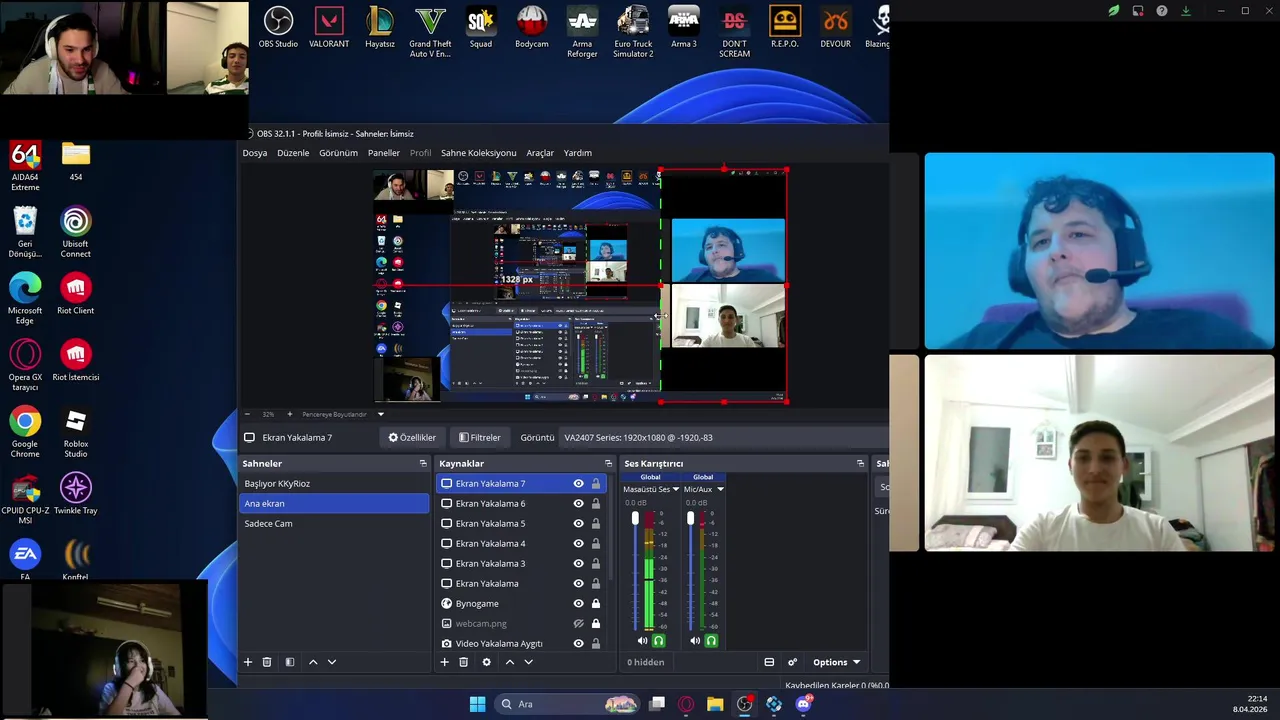1280x720 pixels.
Task: Open source properties gear in Kaynaklar toolbar
Action: [487, 662]
